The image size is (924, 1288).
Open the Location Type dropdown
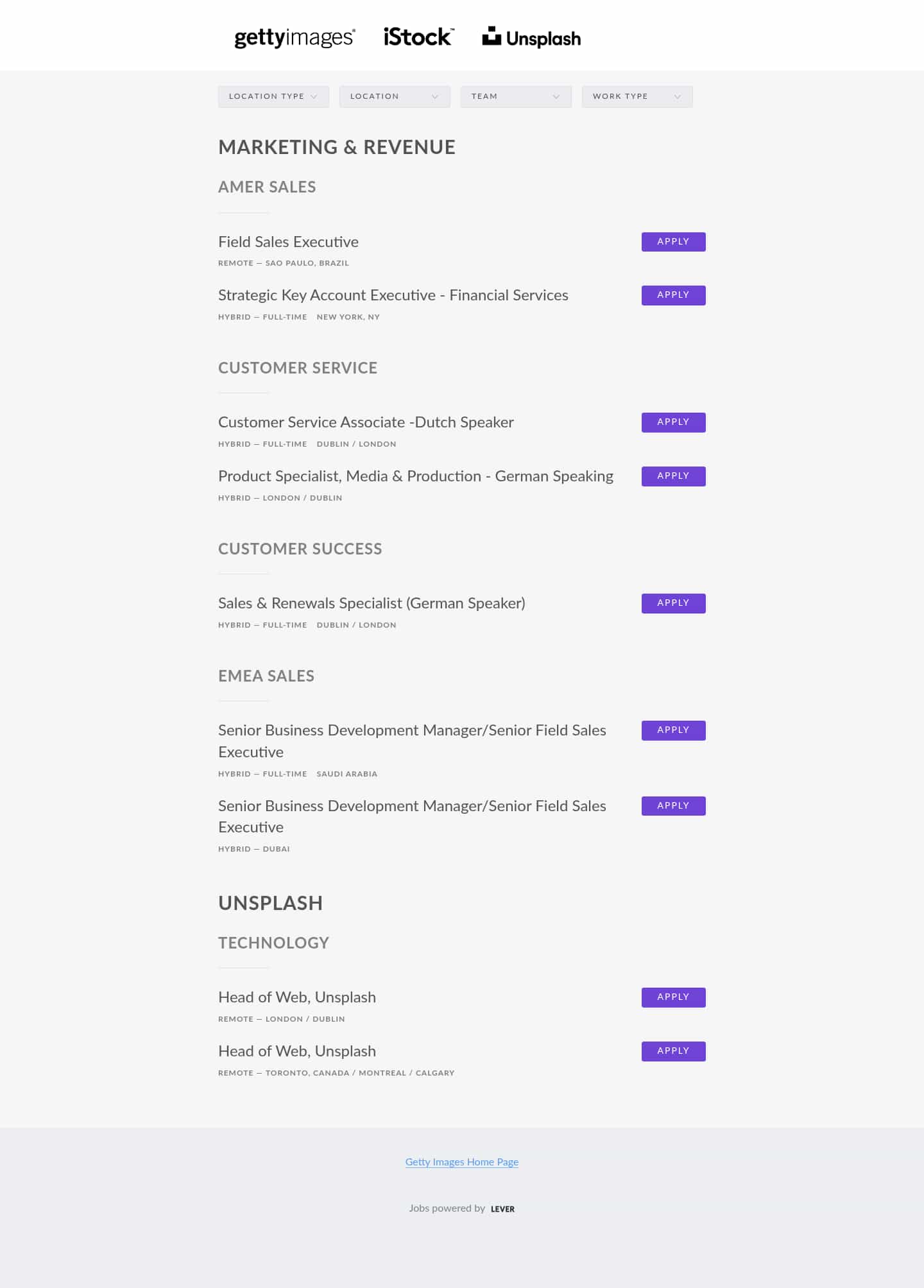[273, 96]
